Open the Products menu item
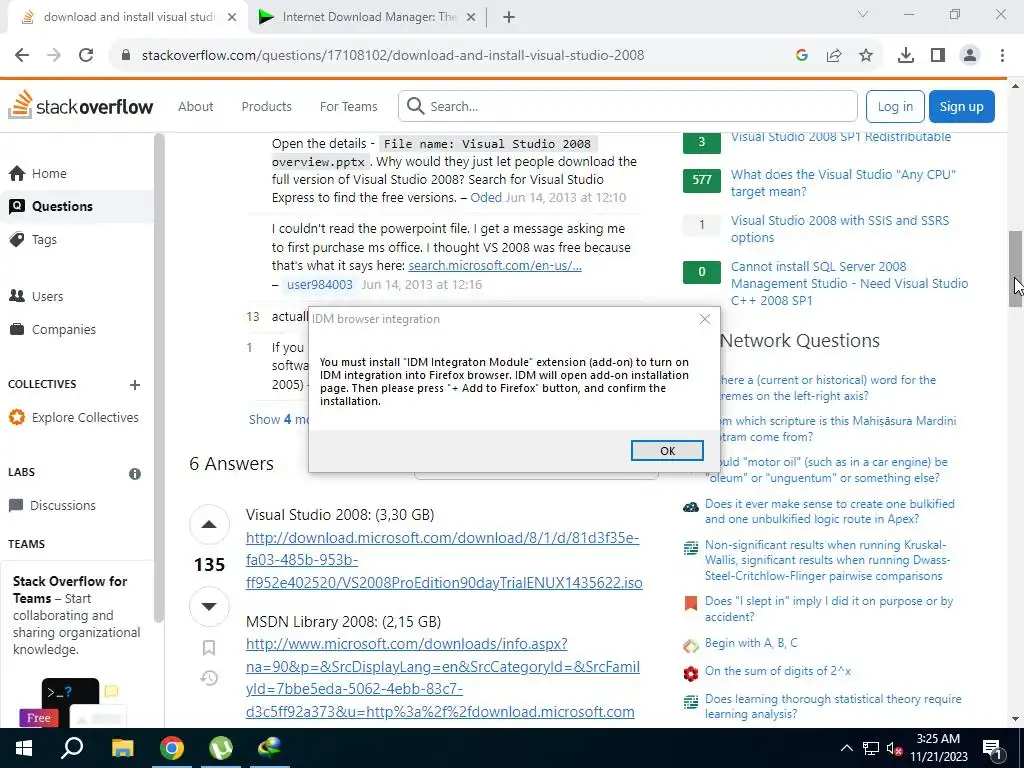1024x768 pixels. point(266,106)
